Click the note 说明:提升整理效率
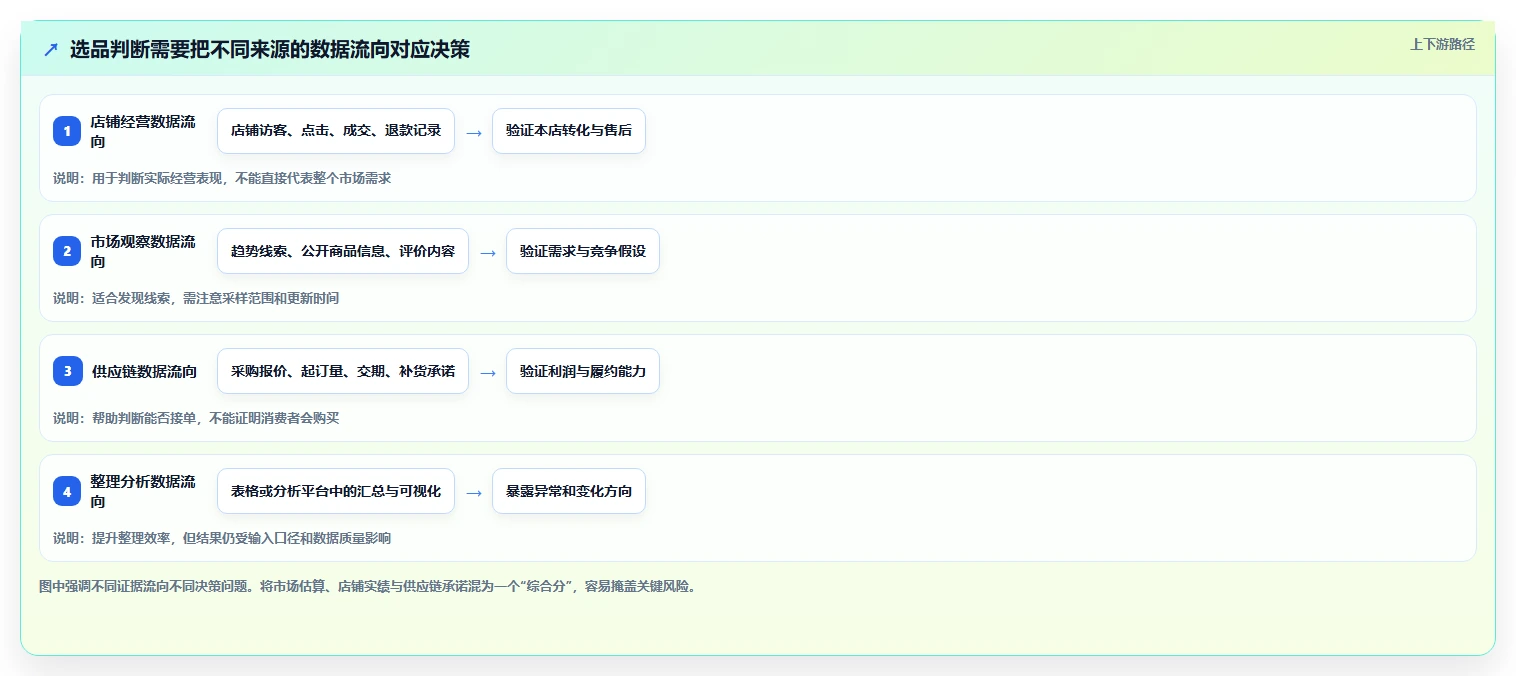Screen dimensions: 1516x676 click(222, 538)
